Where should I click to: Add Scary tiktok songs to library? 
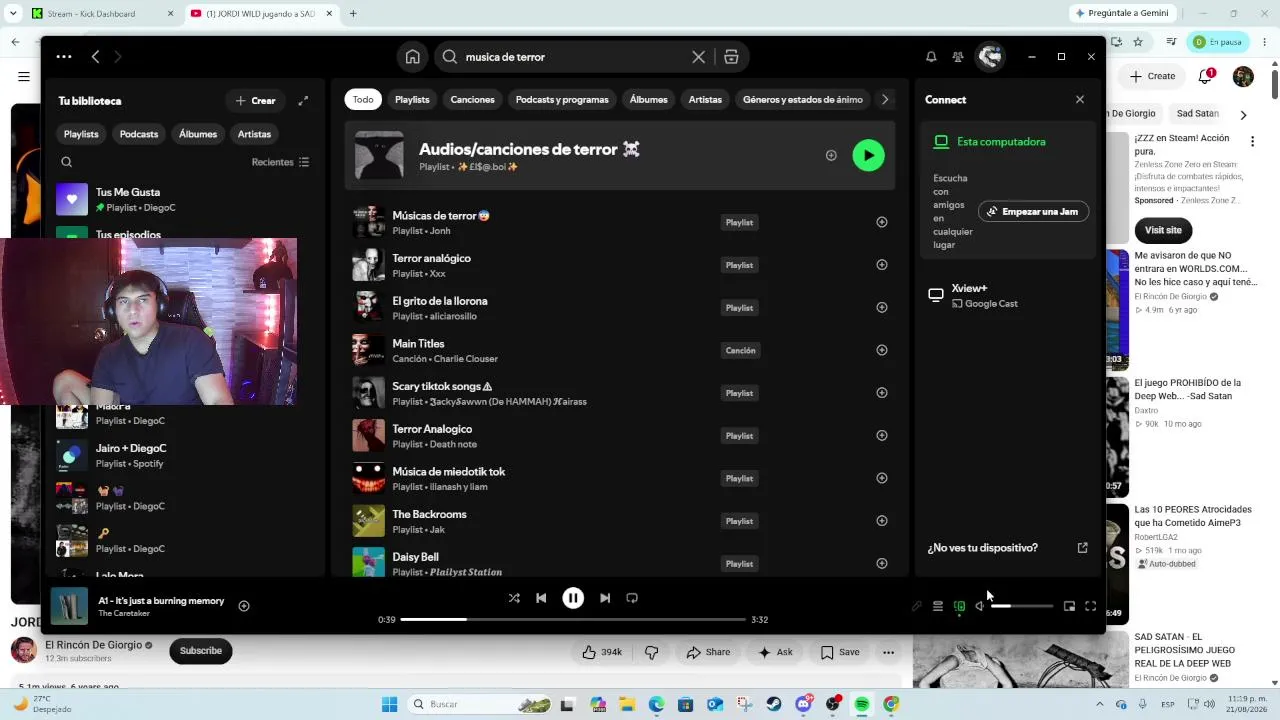coord(882,393)
